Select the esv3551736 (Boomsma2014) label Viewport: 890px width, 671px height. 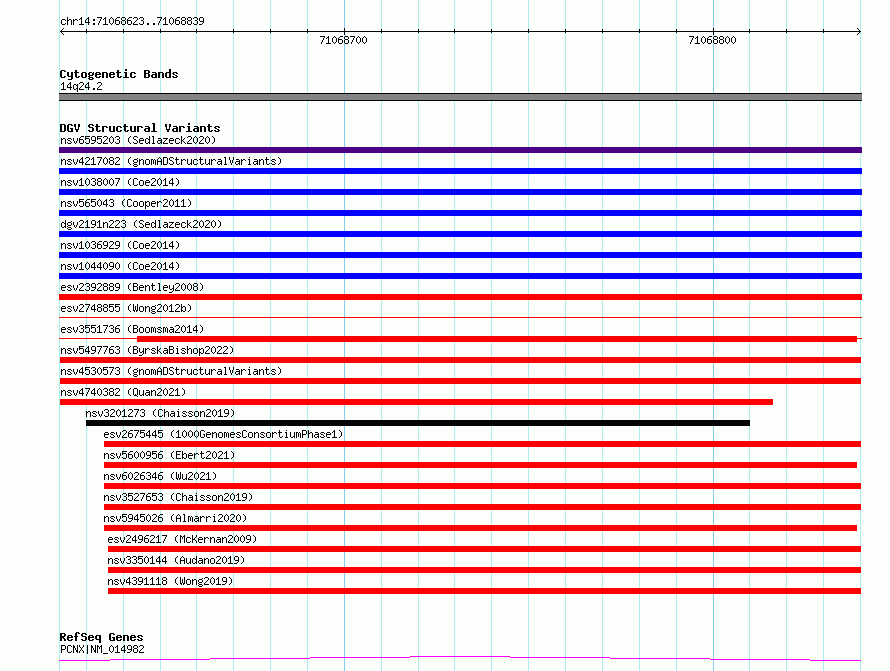[x=132, y=329]
